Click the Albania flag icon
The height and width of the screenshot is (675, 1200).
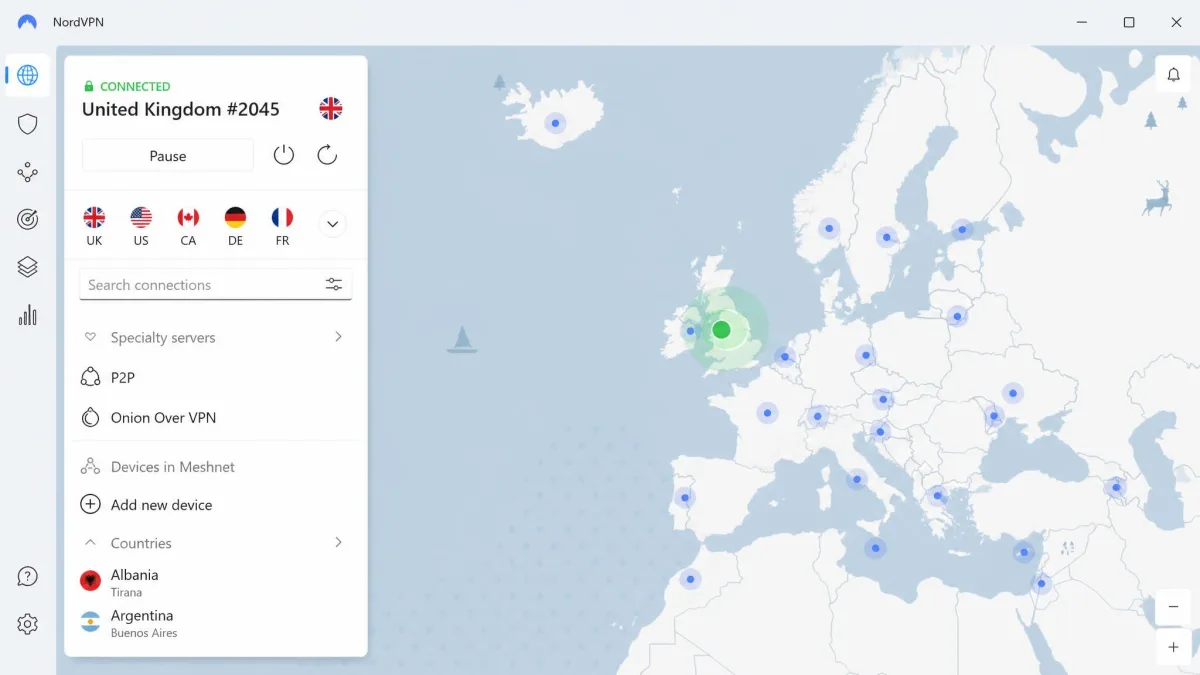90,581
